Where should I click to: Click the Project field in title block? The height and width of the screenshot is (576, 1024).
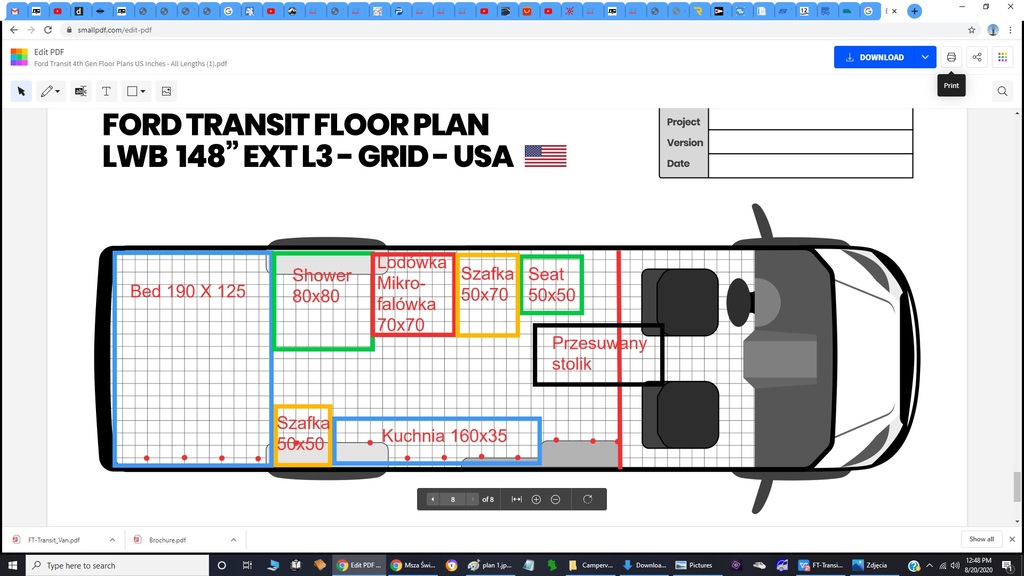coord(810,121)
